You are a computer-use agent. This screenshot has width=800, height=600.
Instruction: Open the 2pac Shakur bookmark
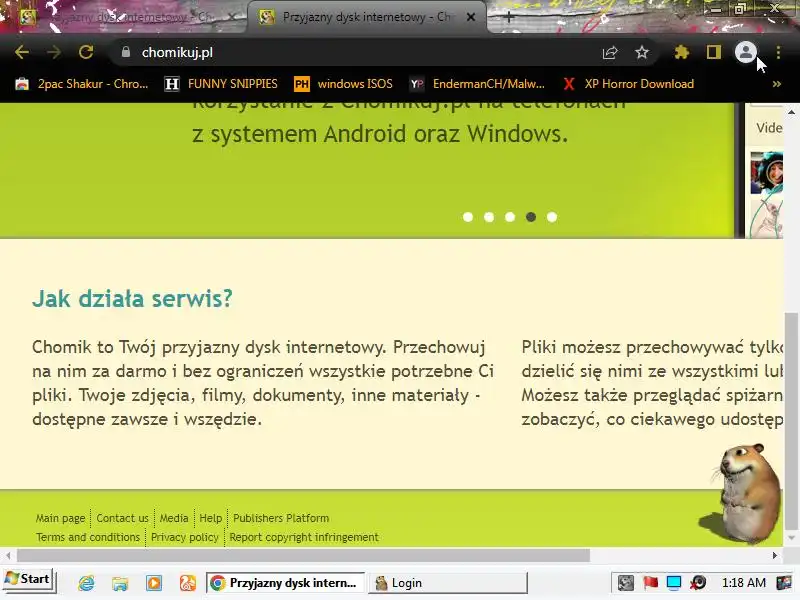tap(82, 84)
